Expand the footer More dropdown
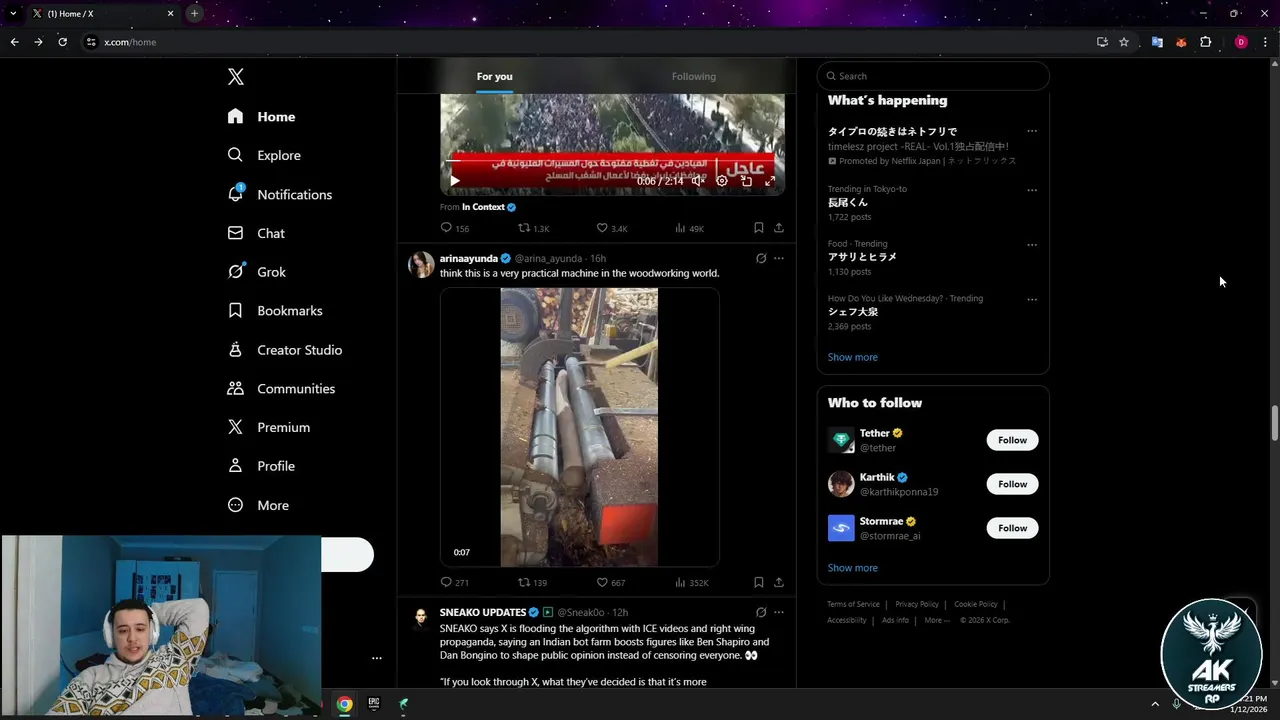This screenshot has width=1280, height=720. click(x=937, y=620)
